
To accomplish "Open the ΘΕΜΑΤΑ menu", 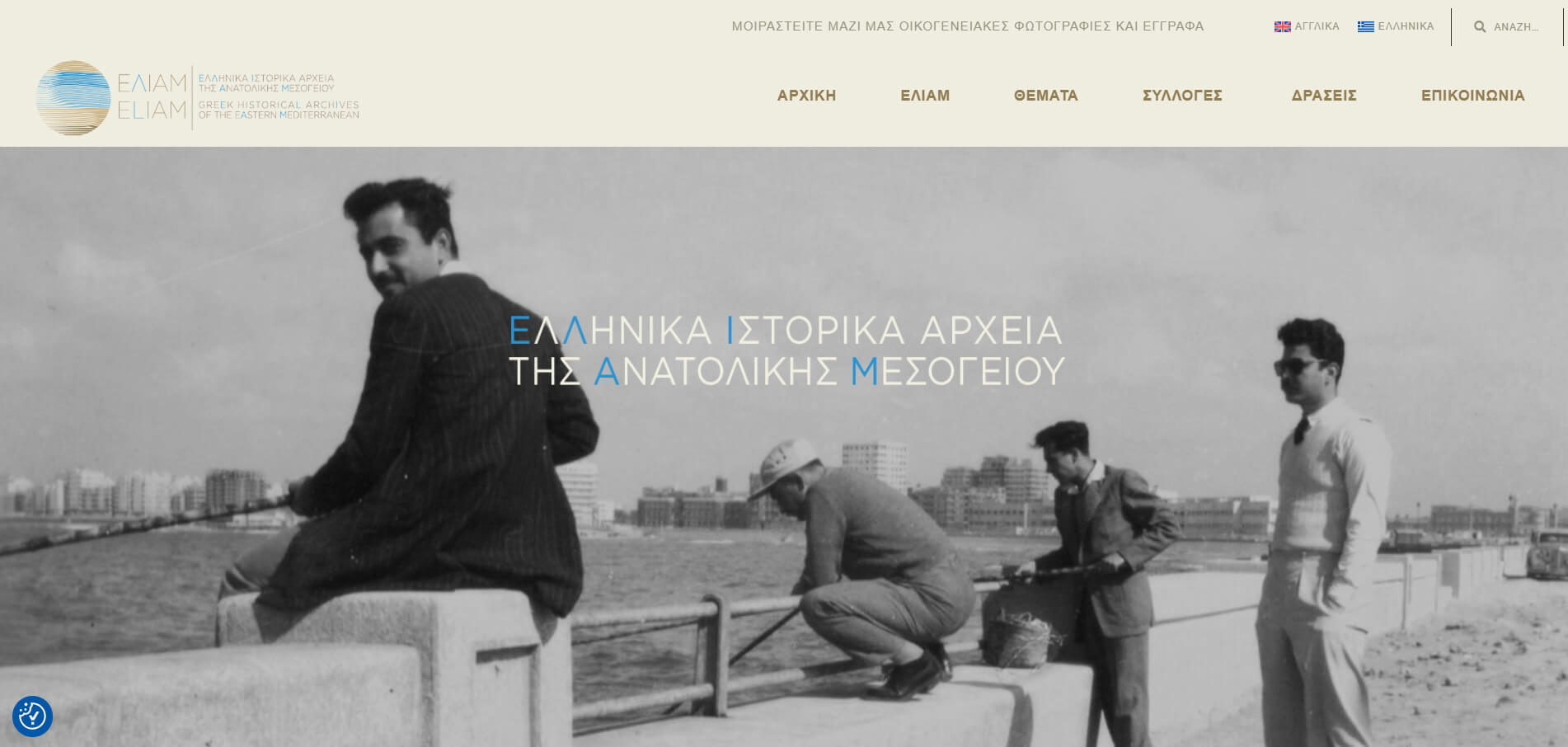I will pyautogui.click(x=1045, y=96).
